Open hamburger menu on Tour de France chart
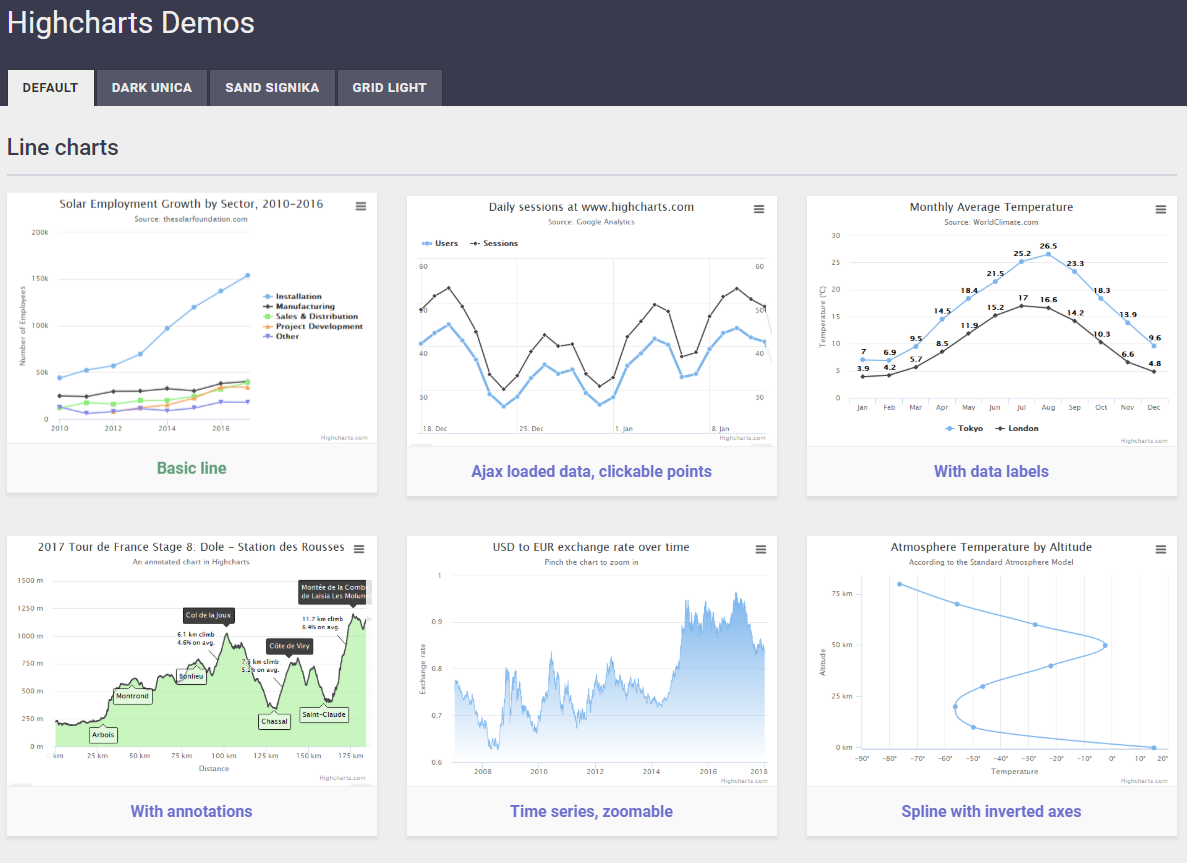This screenshot has height=863, width=1187. [360, 549]
